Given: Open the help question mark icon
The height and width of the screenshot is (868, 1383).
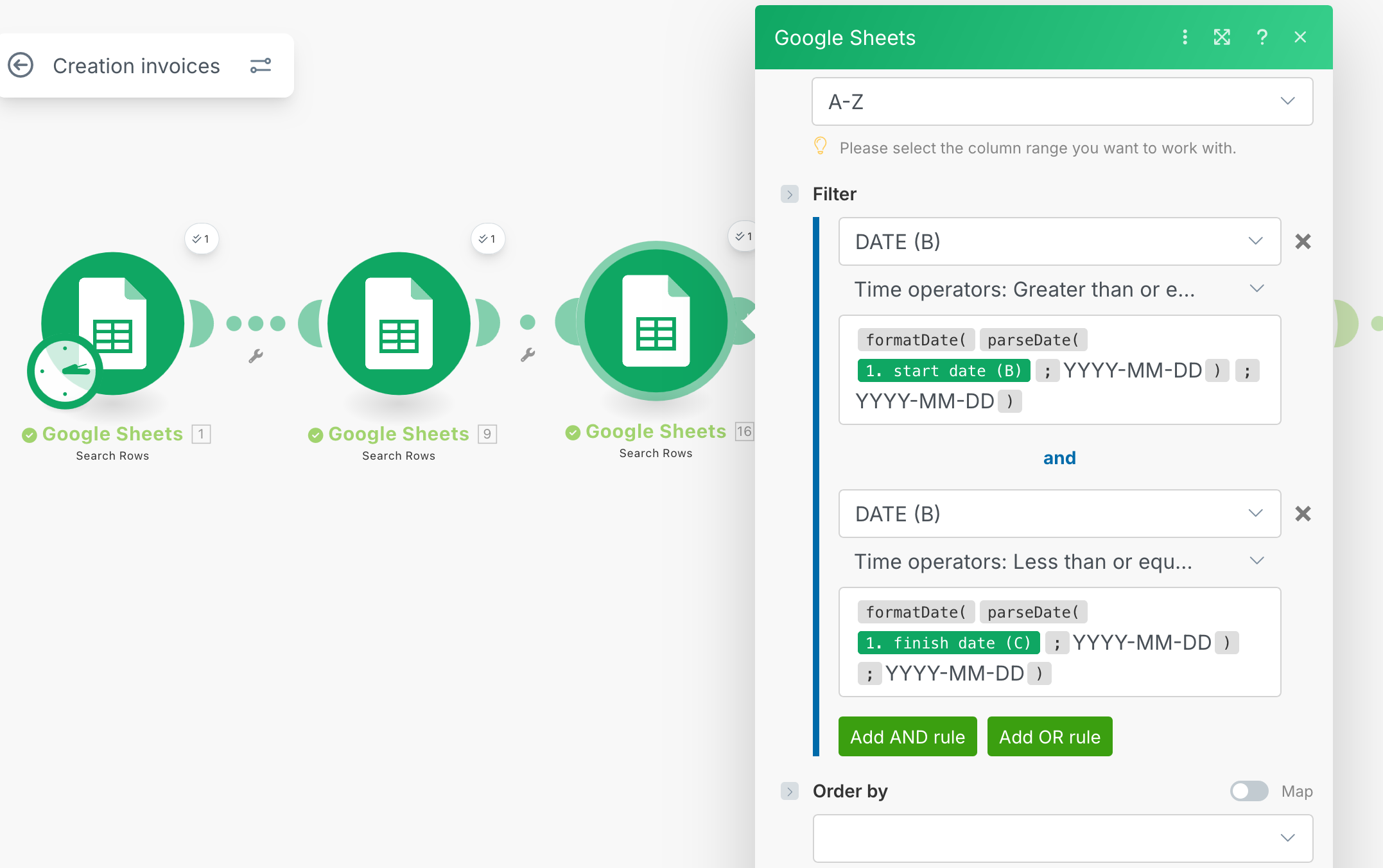Looking at the screenshot, I should pyautogui.click(x=1262, y=37).
